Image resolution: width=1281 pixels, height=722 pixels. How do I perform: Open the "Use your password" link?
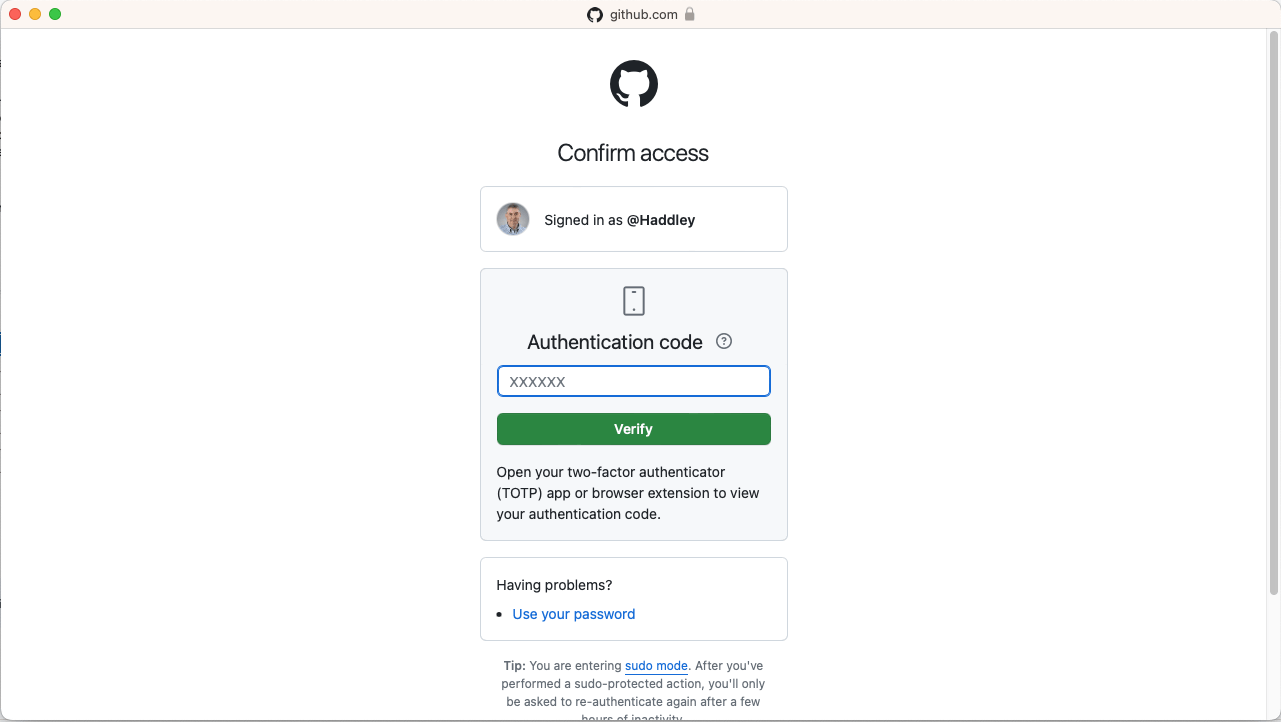(x=574, y=614)
